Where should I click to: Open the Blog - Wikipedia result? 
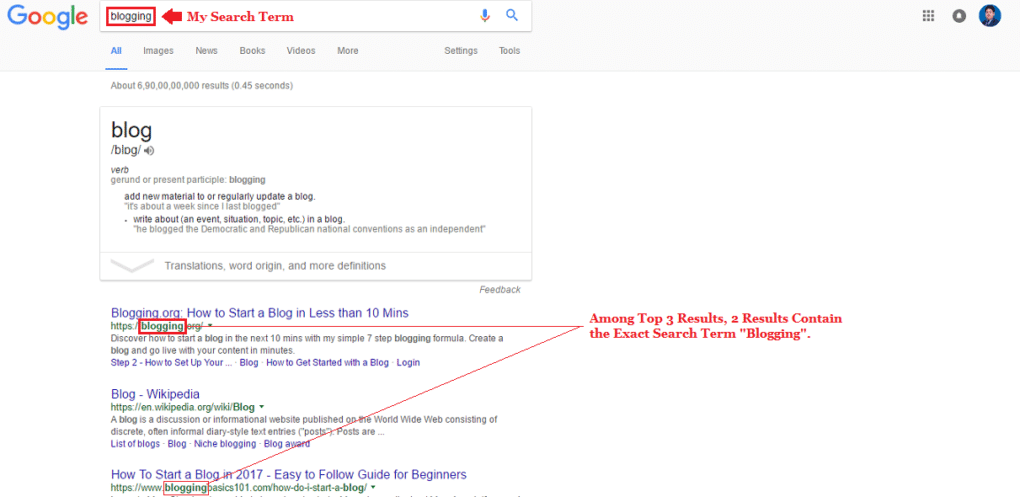point(155,394)
